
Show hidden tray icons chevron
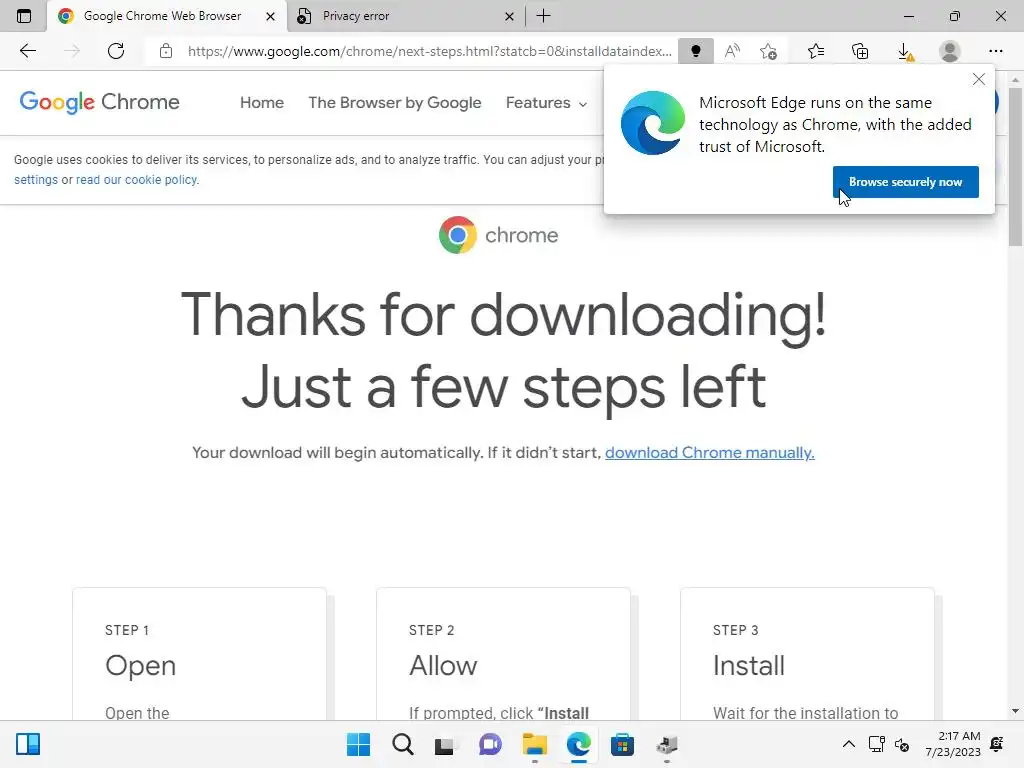[x=848, y=744]
